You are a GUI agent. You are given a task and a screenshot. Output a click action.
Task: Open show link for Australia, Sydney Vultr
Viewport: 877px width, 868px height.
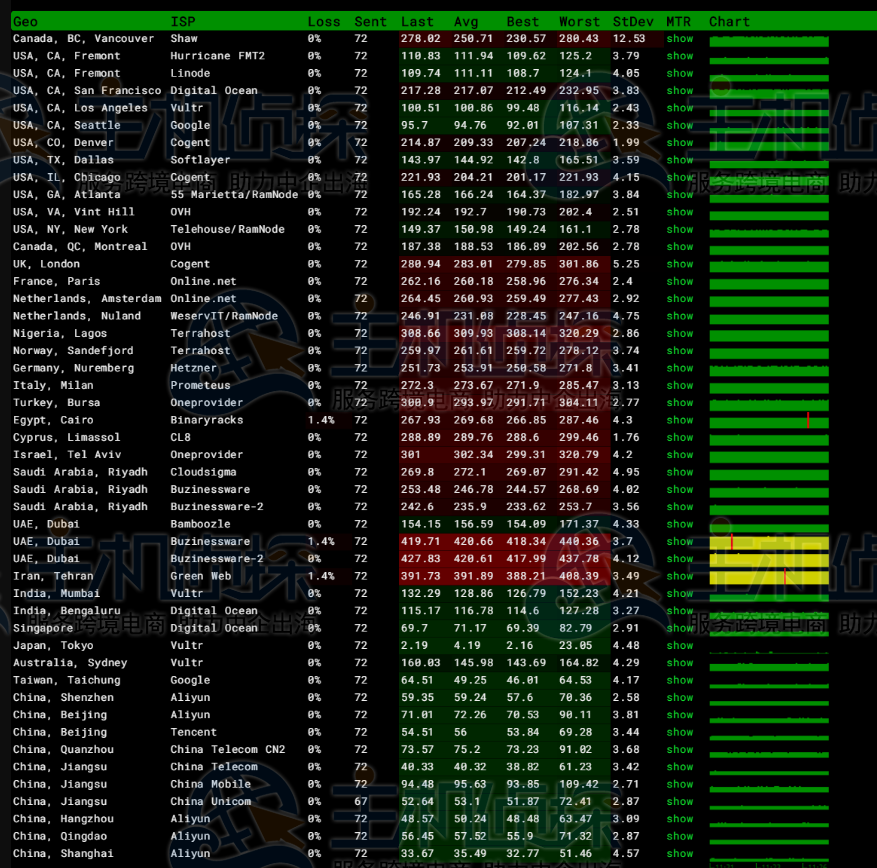(679, 663)
